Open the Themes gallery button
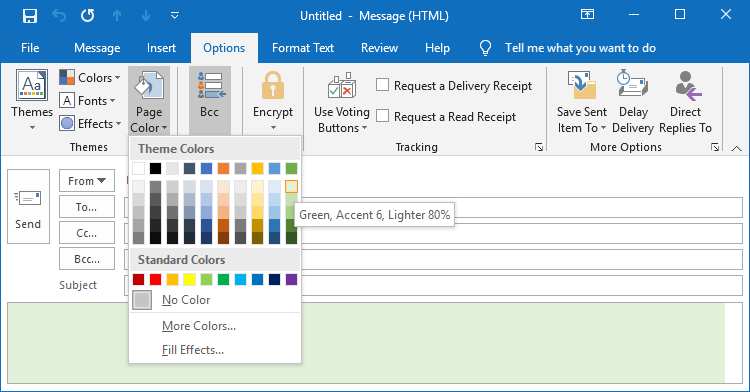750x392 pixels. [x=32, y=99]
